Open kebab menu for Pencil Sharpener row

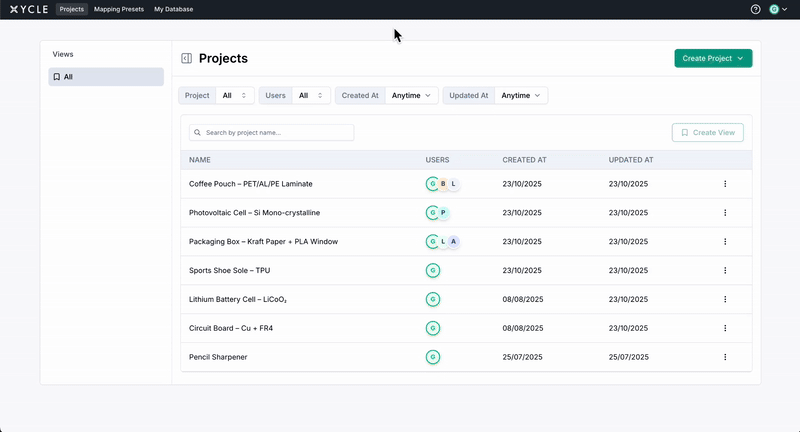point(725,357)
